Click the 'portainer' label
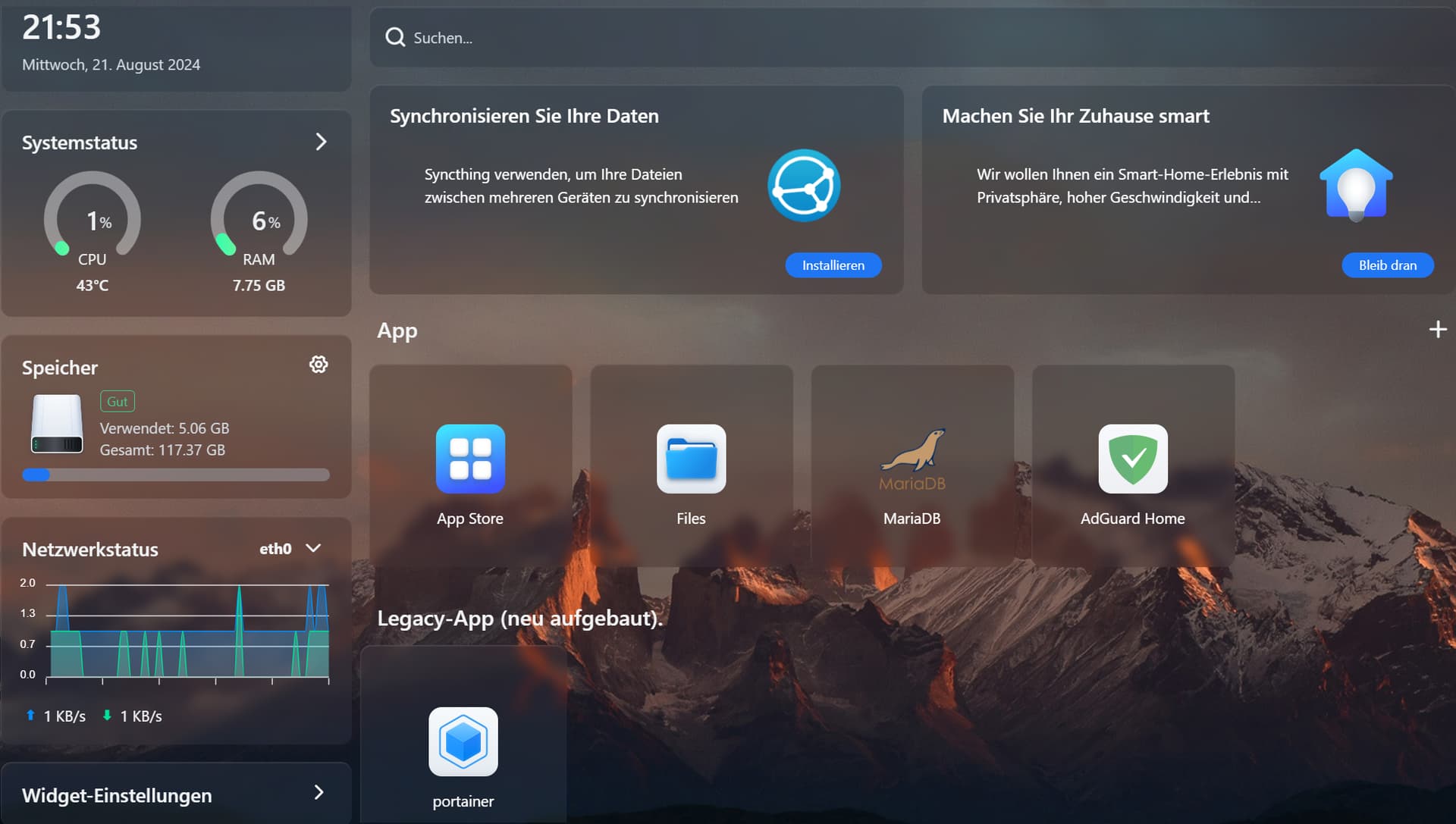Screen dimensions: 1456x824 coord(463,801)
